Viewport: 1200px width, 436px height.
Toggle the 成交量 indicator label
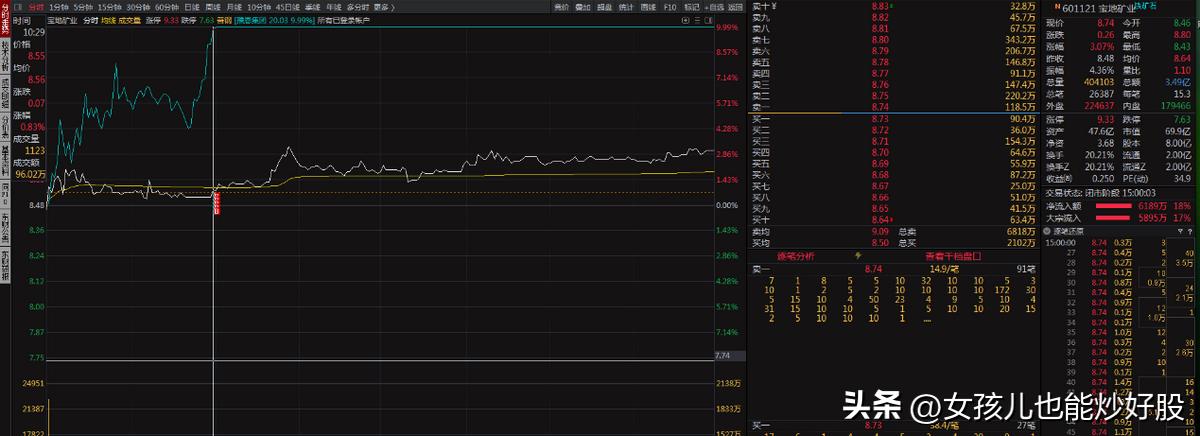coord(129,20)
